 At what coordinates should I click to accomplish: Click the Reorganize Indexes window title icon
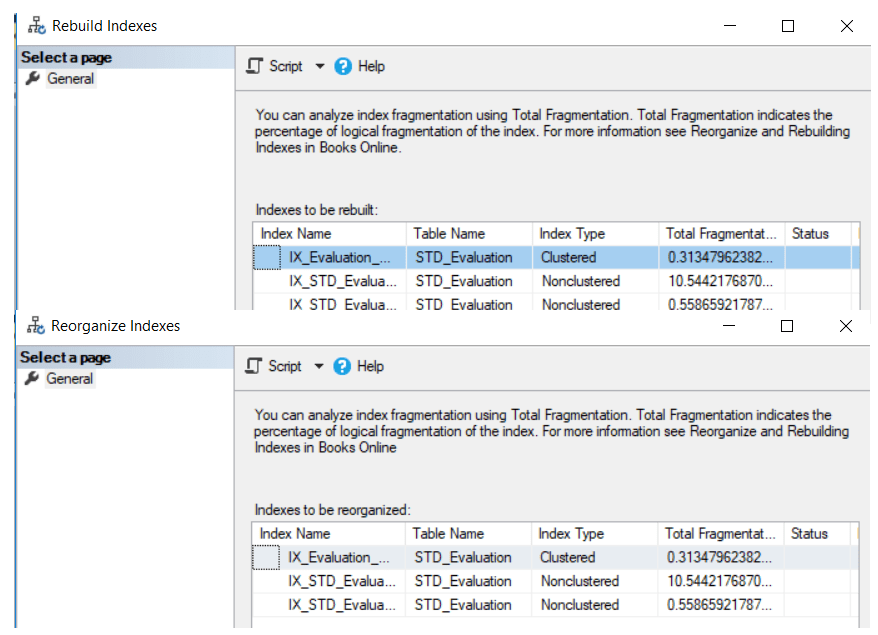[36, 326]
